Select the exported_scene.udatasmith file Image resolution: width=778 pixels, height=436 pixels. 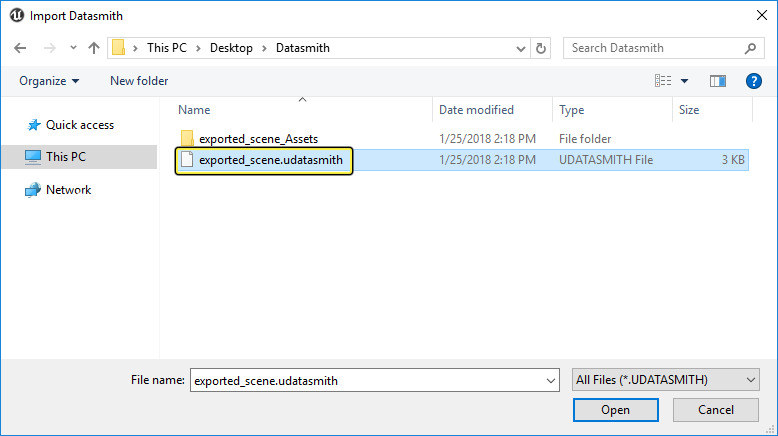(271, 160)
